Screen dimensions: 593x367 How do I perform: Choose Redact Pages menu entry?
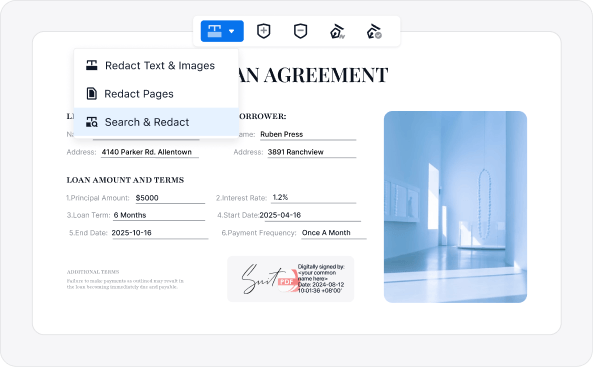tap(156, 94)
